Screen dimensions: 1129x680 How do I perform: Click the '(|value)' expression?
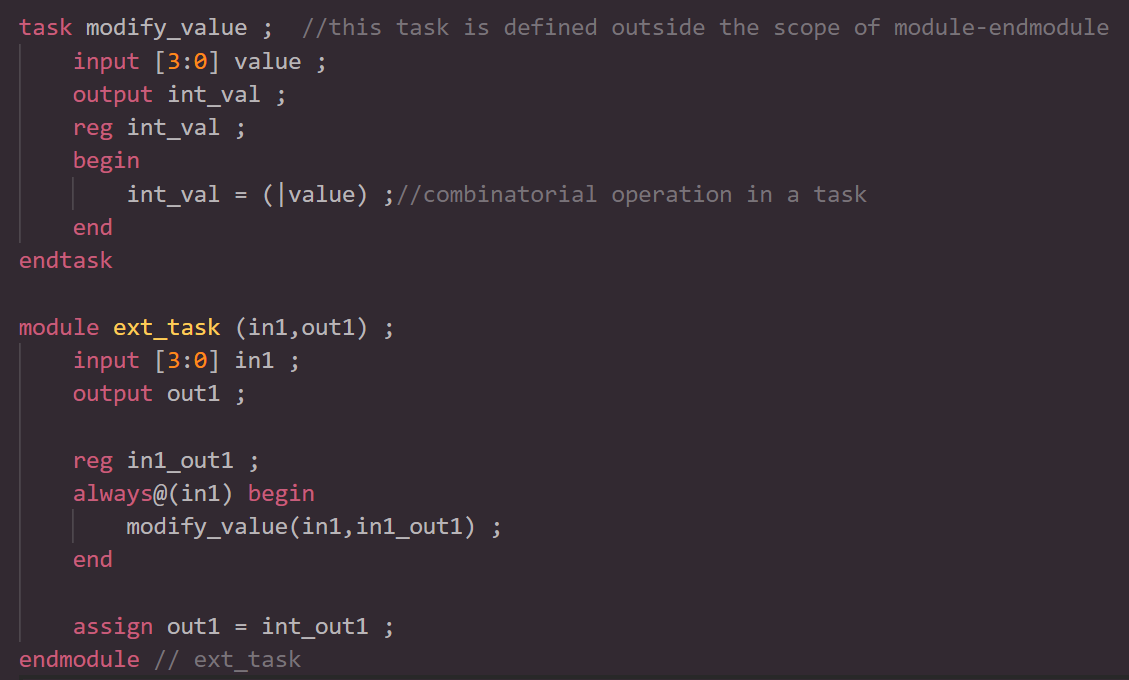(316, 194)
